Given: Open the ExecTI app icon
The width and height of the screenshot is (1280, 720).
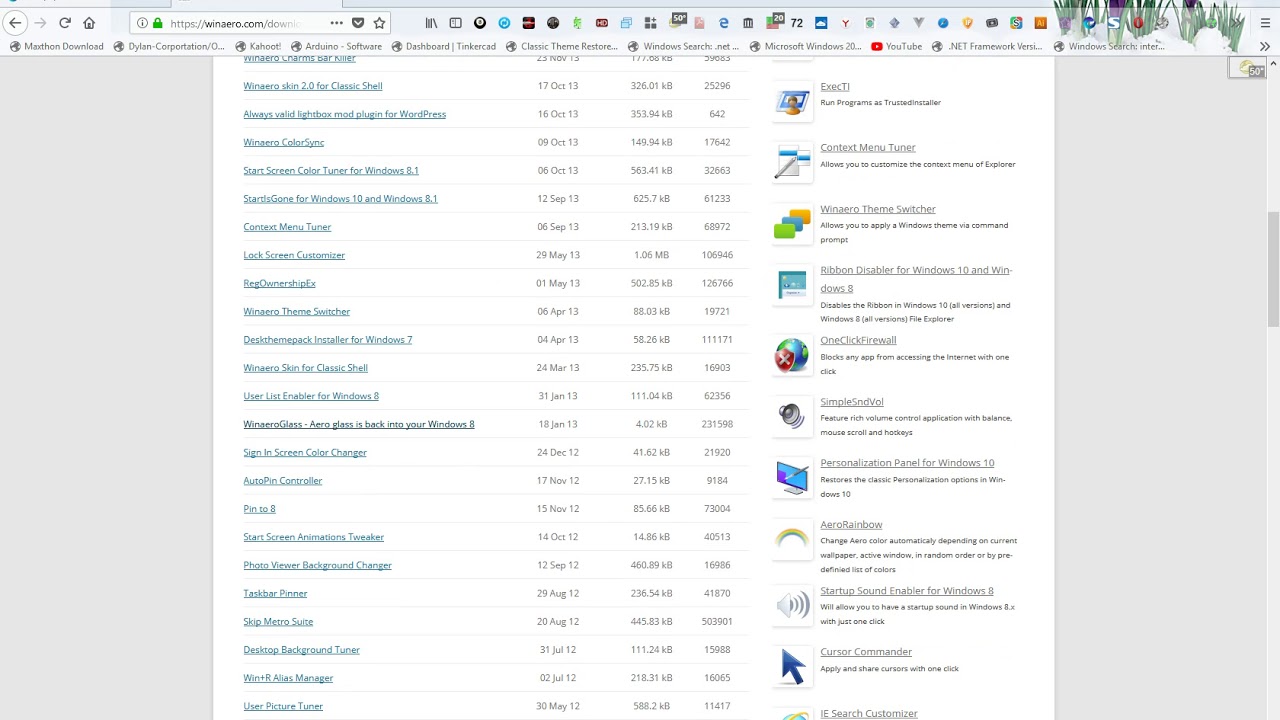Looking at the screenshot, I should click(x=792, y=101).
